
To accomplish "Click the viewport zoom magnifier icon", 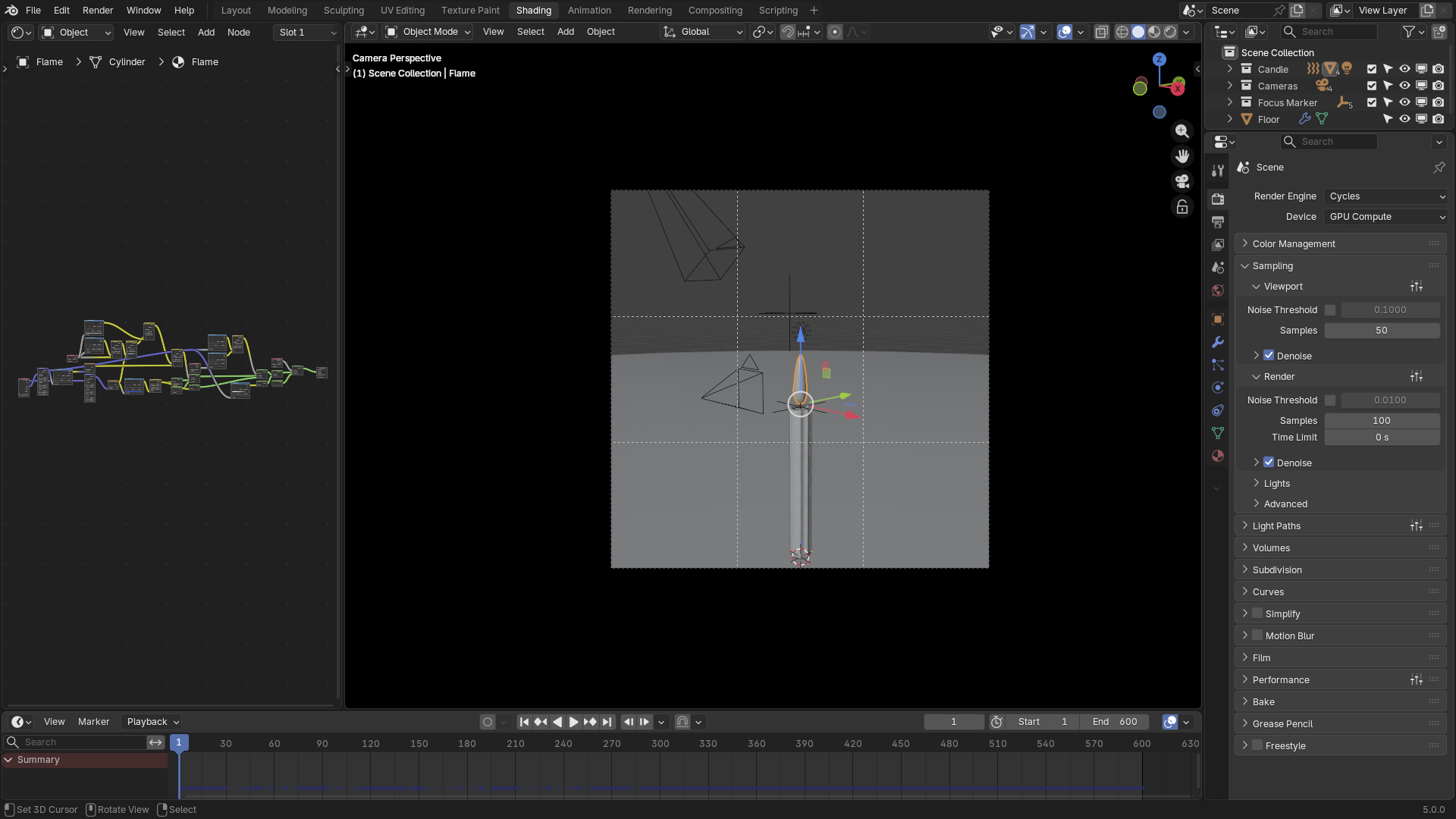I will coord(1182,131).
